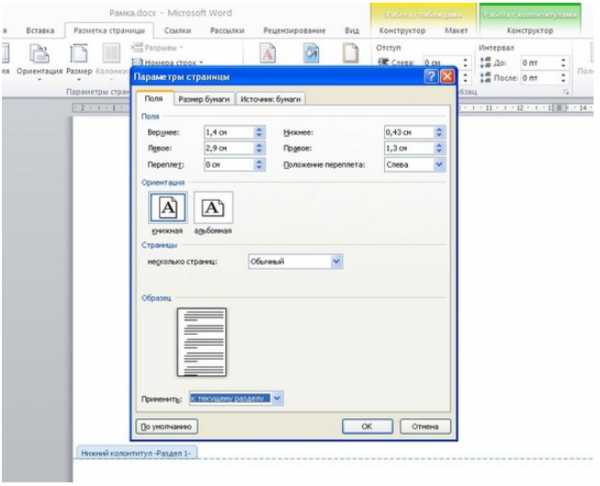Click the Отступ Слева value field
The width and height of the screenshot is (600, 486).
point(441,62)
